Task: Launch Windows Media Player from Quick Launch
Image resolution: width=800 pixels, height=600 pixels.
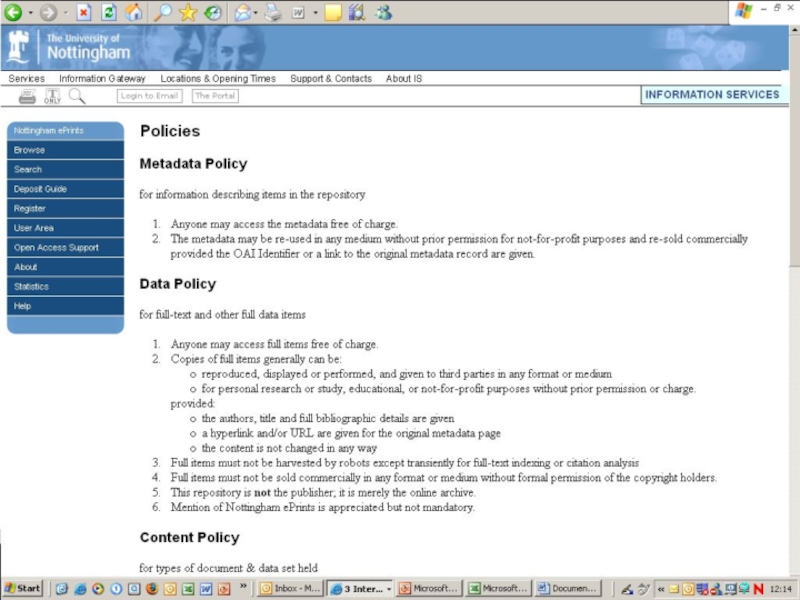Action: click(98, 588)
